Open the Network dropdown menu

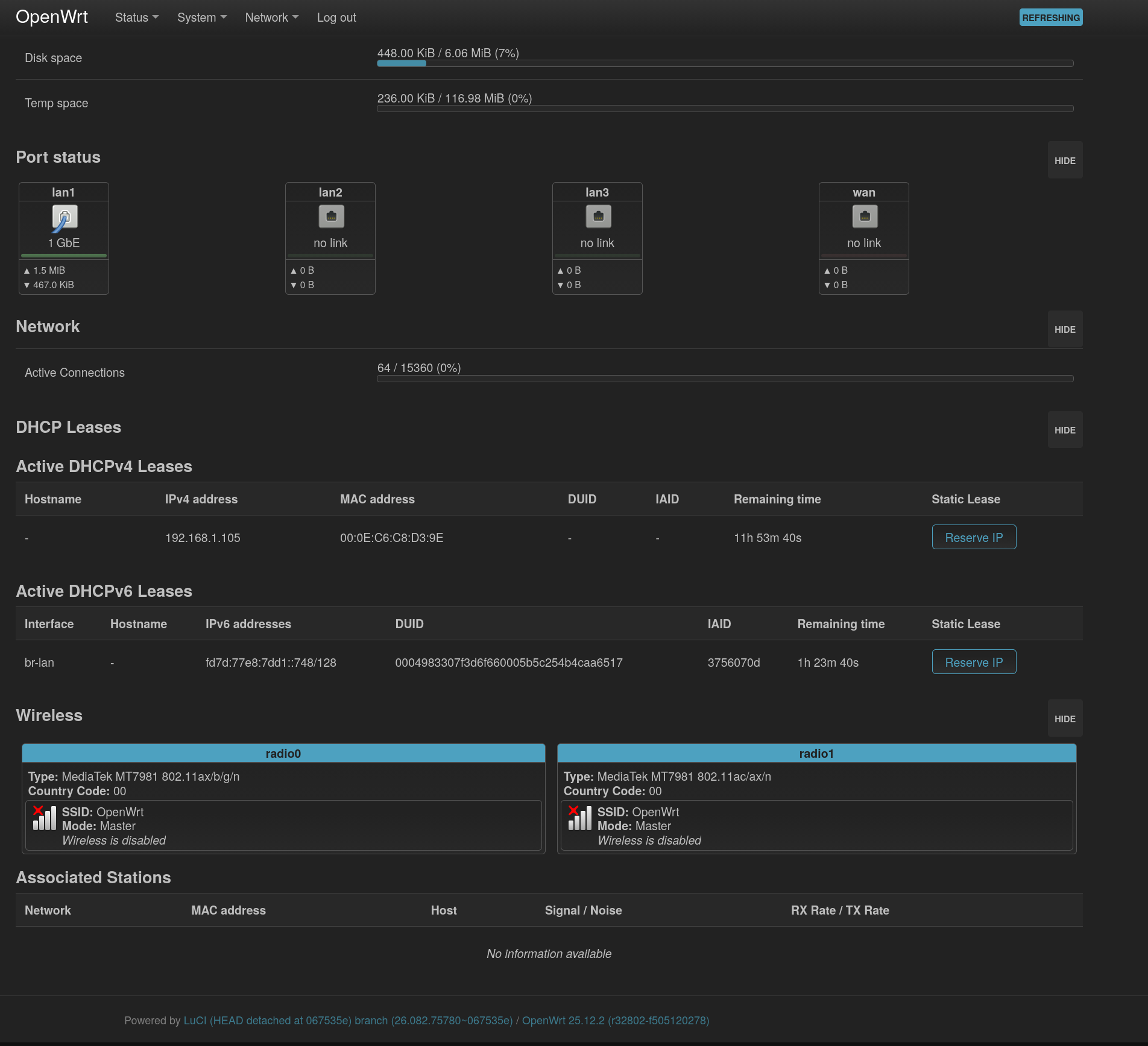point(272,17)
